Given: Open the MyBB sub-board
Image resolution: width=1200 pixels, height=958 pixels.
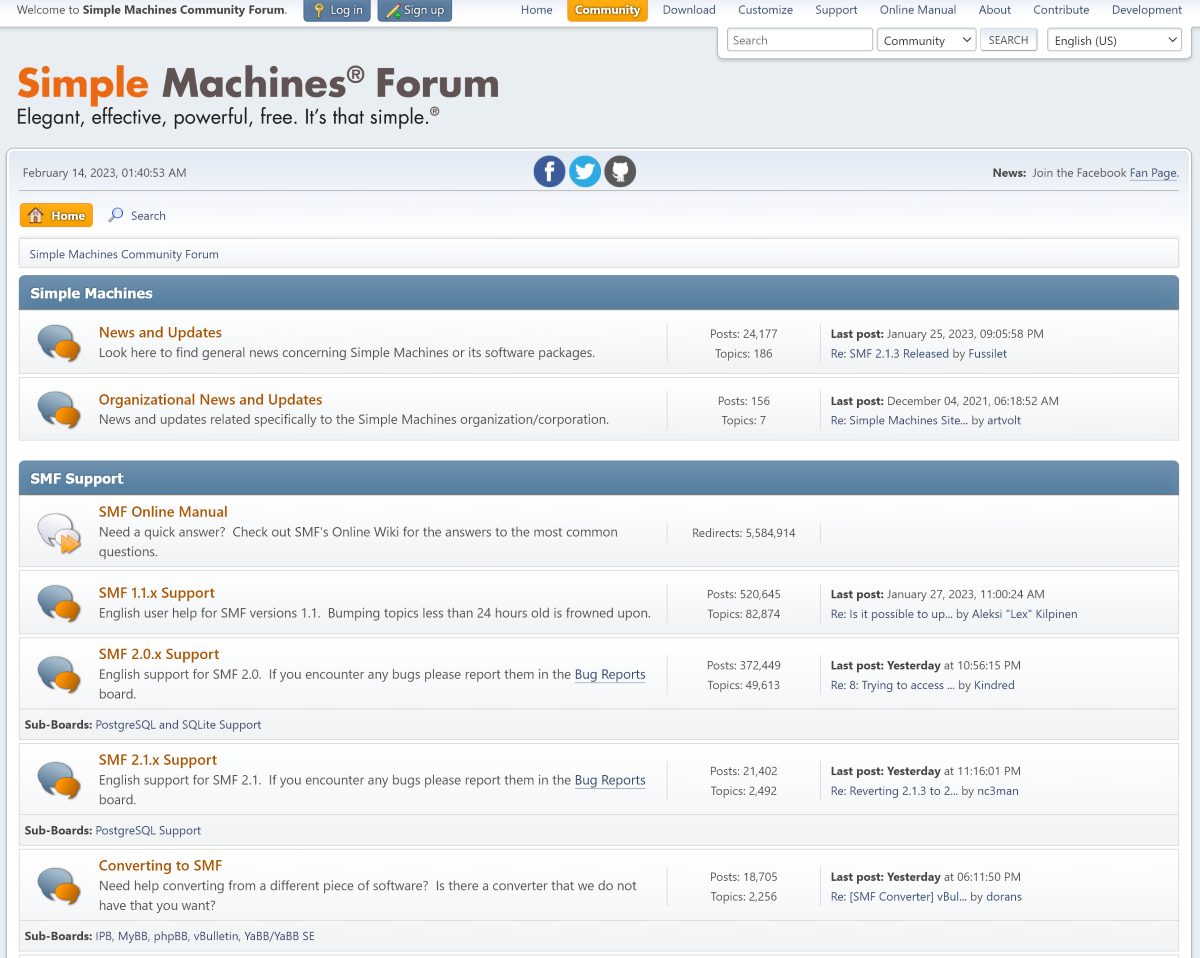Looking at the screenshot, I should point(133,937).
